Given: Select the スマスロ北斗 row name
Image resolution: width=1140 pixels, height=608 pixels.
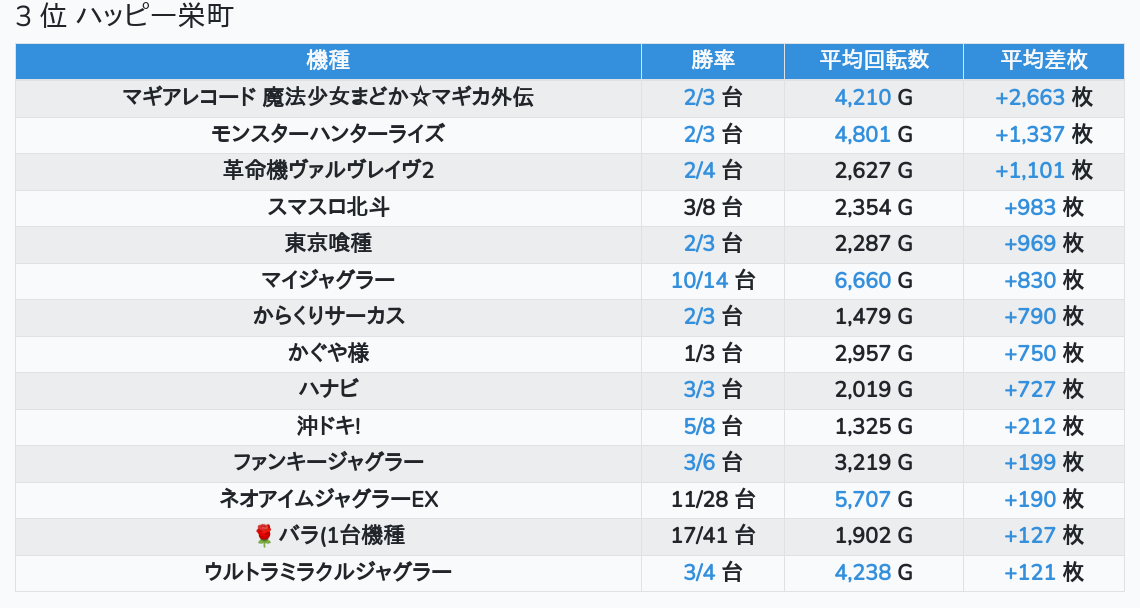Looking at the screenshot, I should click(328, 207).
